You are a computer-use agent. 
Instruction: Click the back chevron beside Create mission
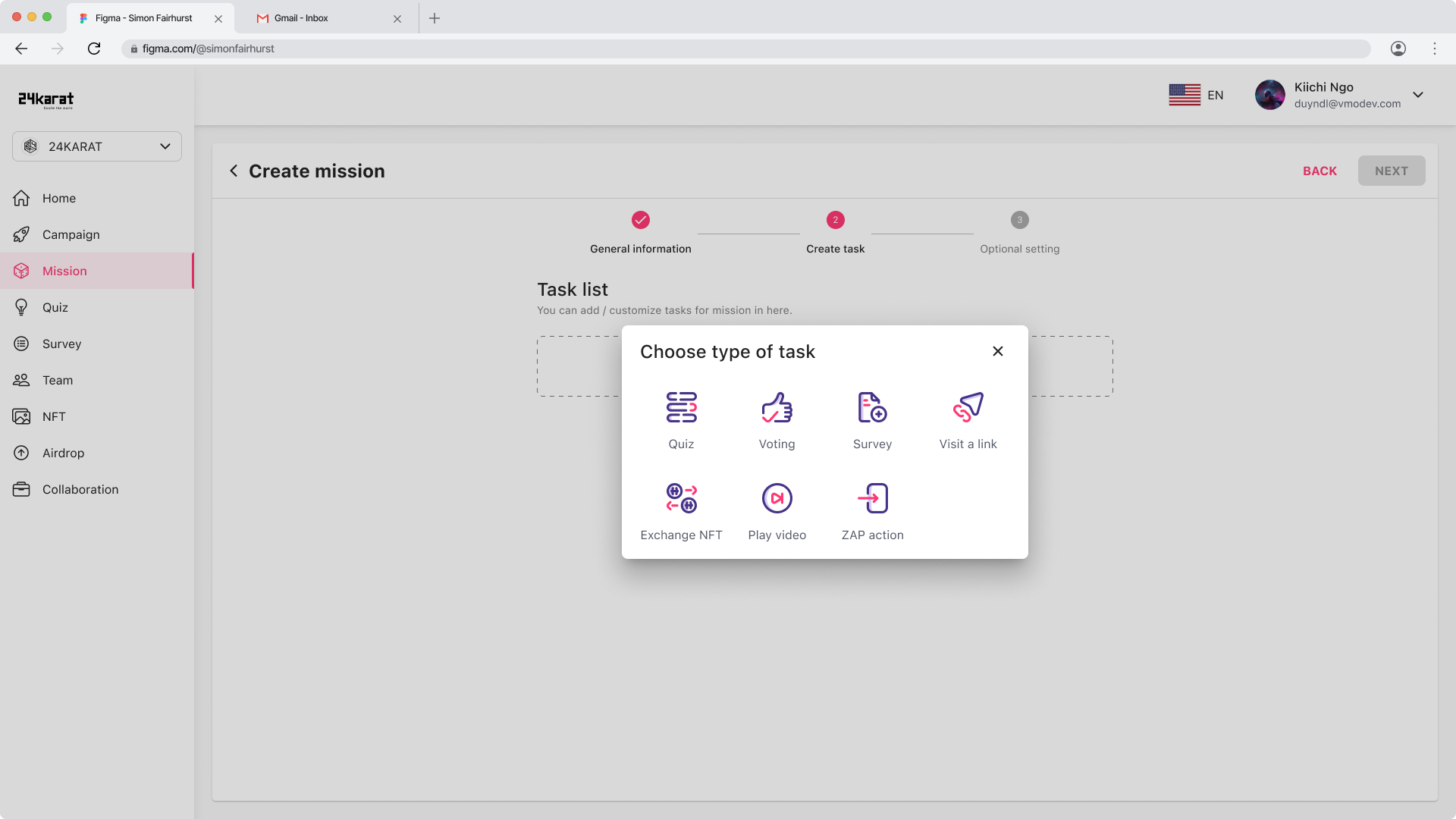[234, 171]
